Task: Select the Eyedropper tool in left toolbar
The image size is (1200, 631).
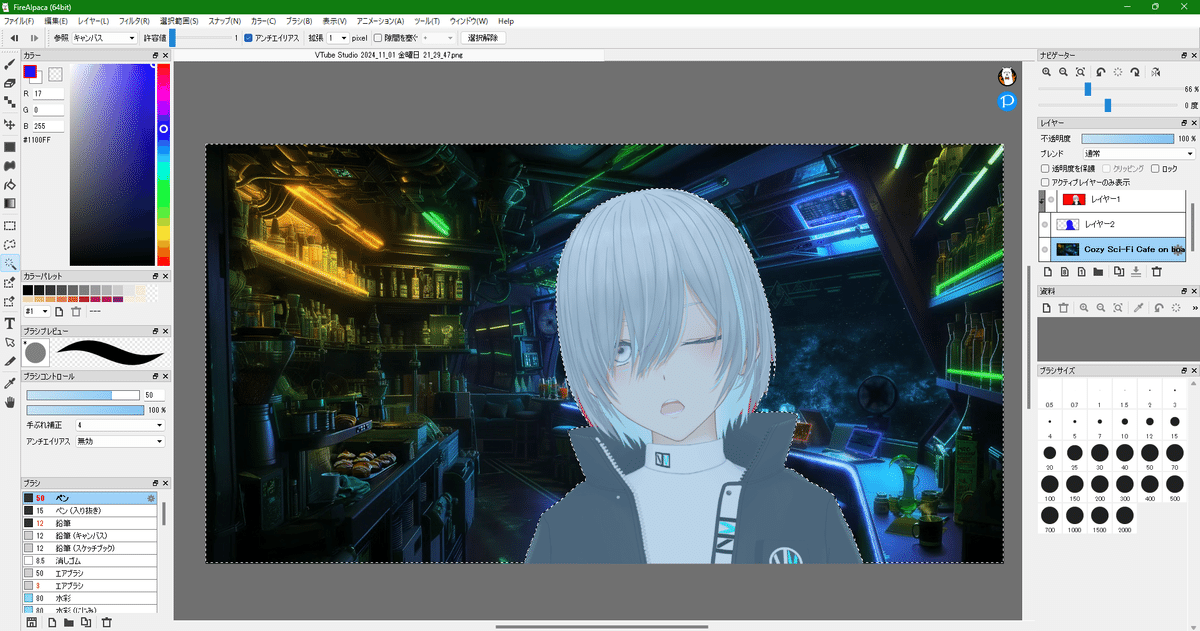Action: pyautogui.click(x=10, y=383)
